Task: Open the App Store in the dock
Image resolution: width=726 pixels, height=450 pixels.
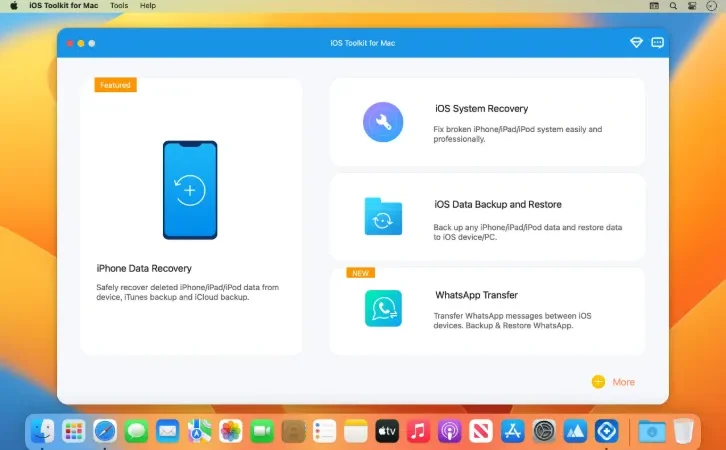Action: (x=512, y=431)
